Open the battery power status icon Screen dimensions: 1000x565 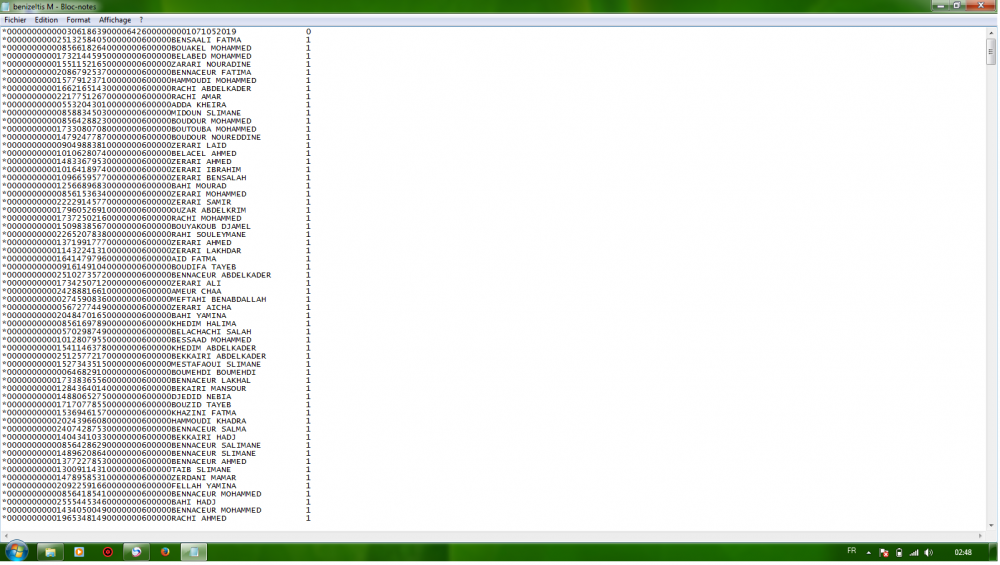(899, 552)
